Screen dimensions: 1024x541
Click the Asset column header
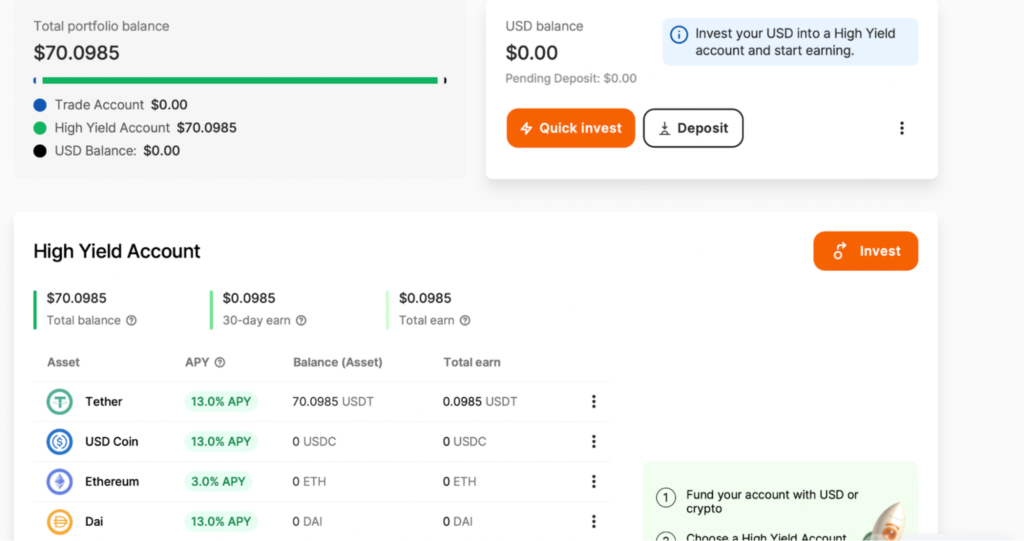coord(63,362)
